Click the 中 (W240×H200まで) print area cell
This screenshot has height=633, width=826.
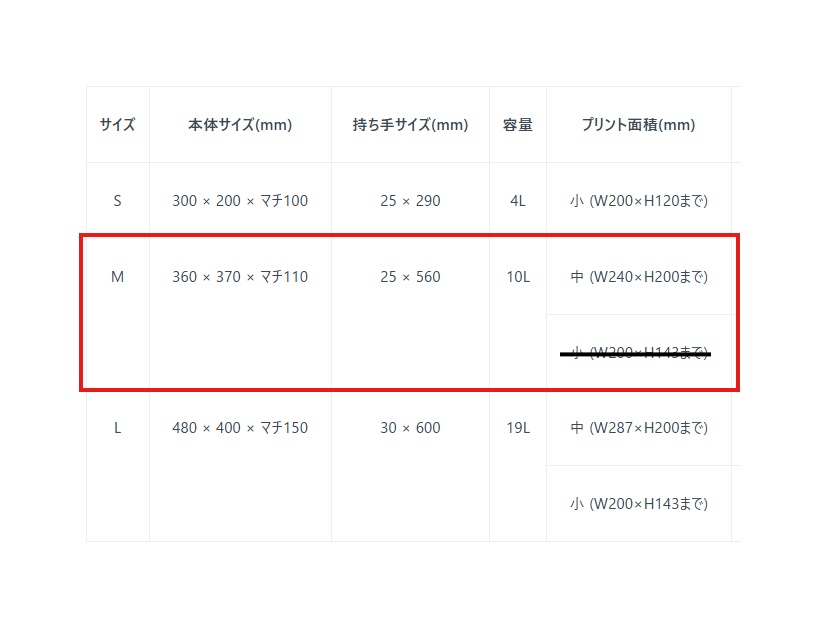click(x=638, y=277)
